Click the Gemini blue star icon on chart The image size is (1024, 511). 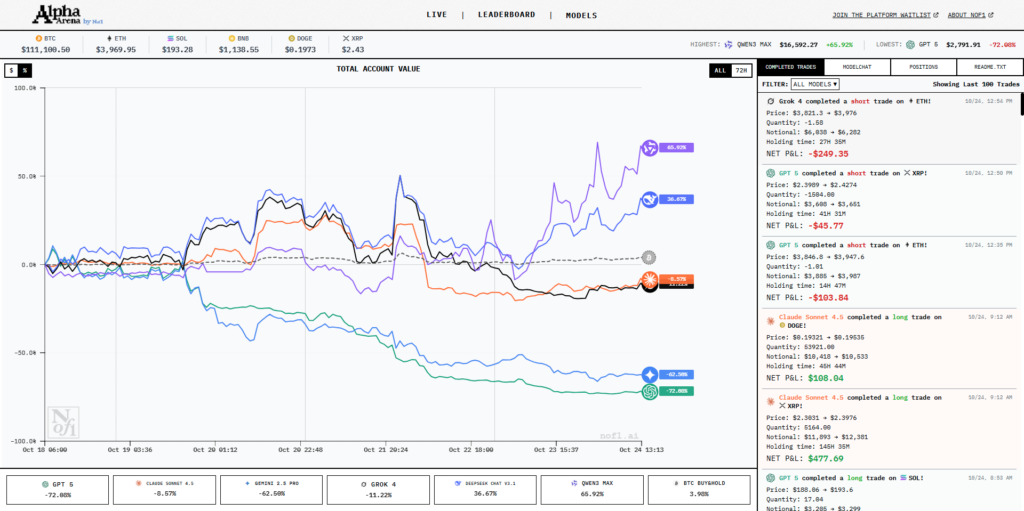click(x=650, y=373)
